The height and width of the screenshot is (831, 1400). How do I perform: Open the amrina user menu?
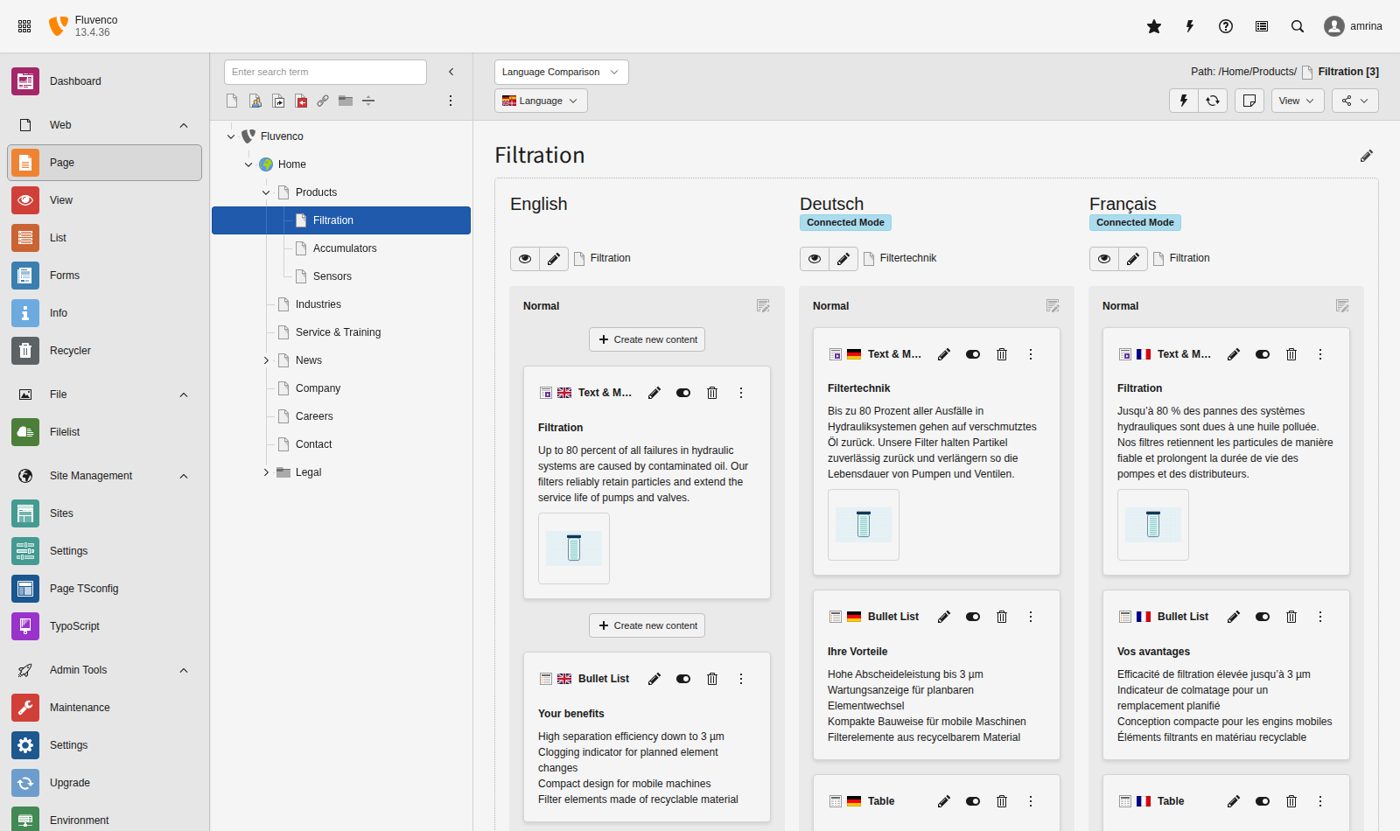pos(1353,26)
